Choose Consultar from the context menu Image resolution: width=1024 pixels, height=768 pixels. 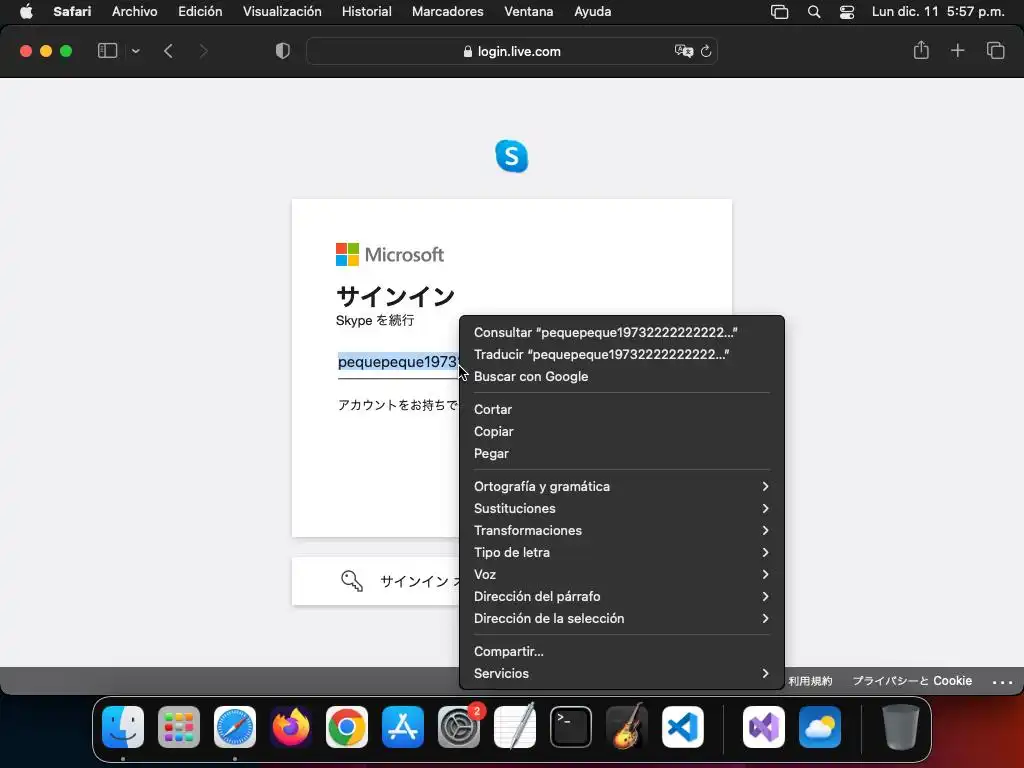coord(622,332)
